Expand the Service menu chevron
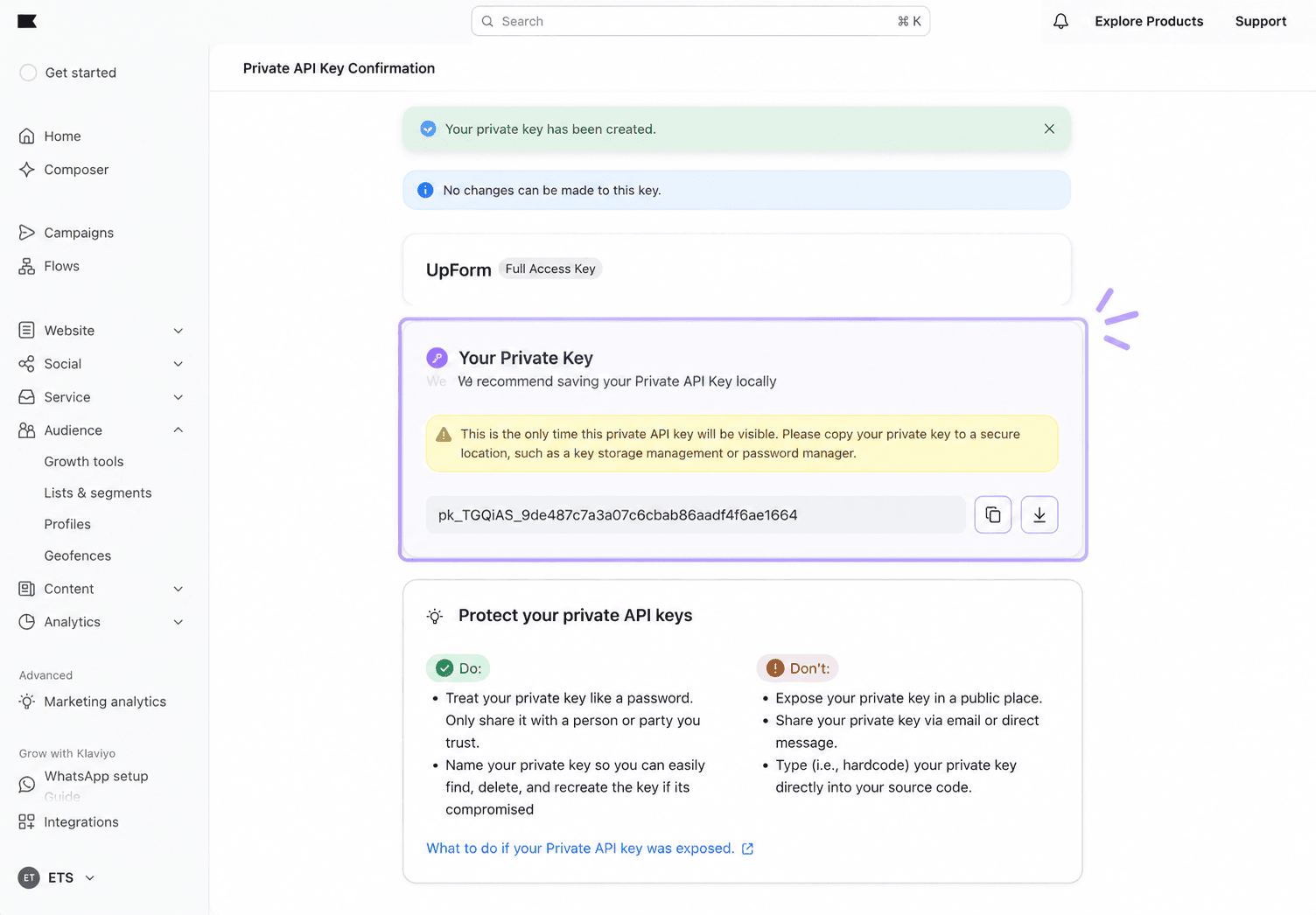 178,397
